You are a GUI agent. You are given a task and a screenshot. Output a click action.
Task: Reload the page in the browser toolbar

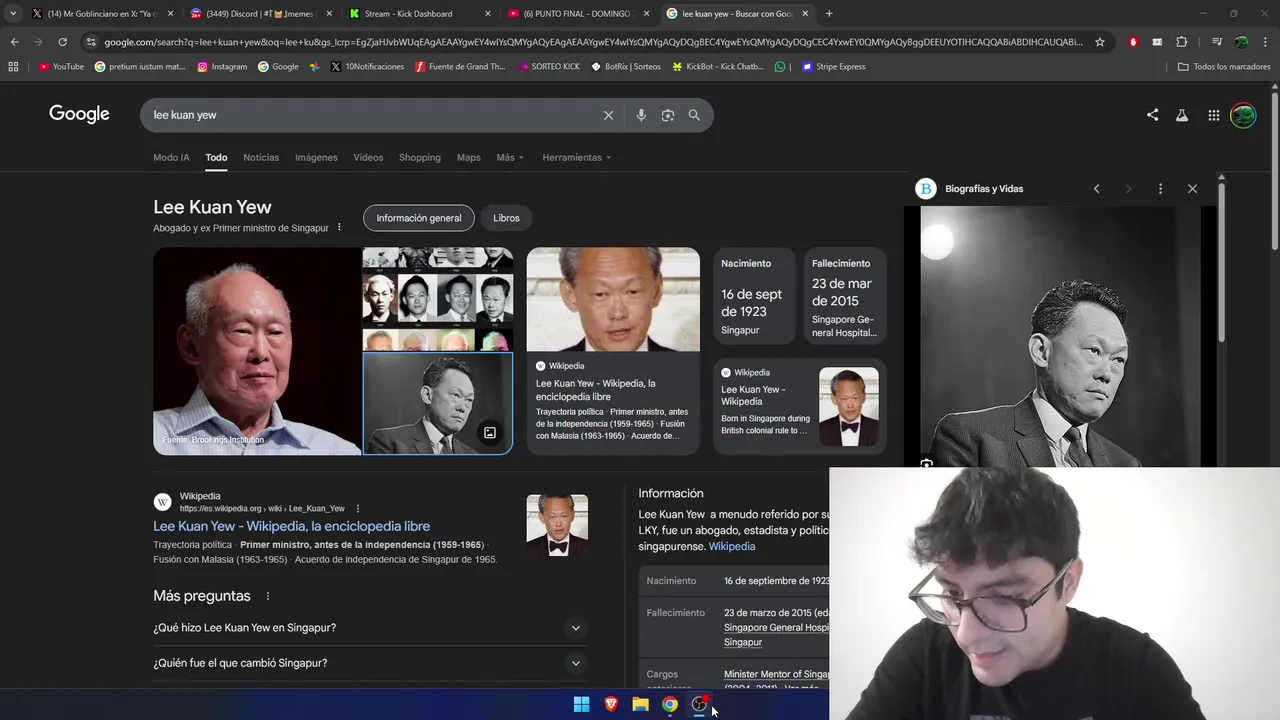coord(62,42)
